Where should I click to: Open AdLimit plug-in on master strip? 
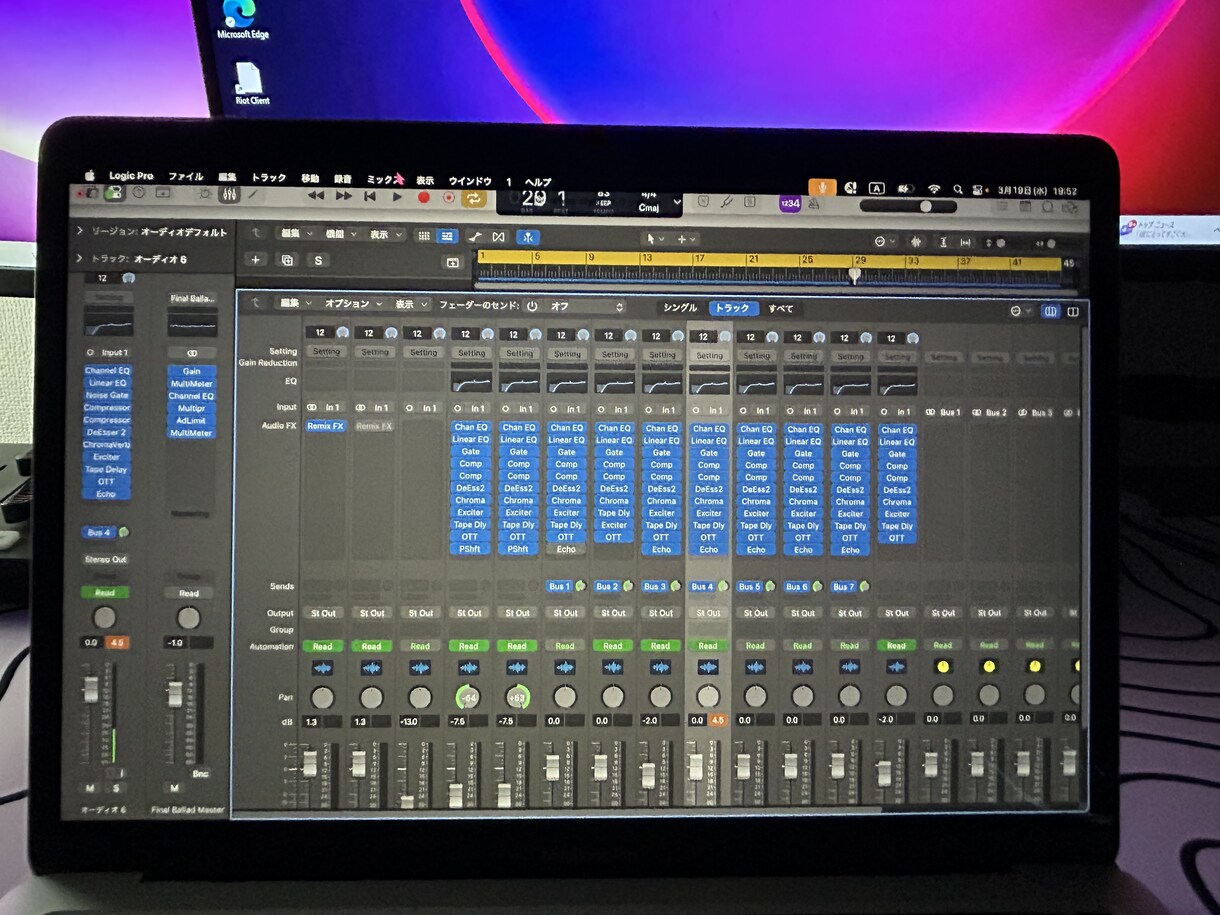pos(191,421)
